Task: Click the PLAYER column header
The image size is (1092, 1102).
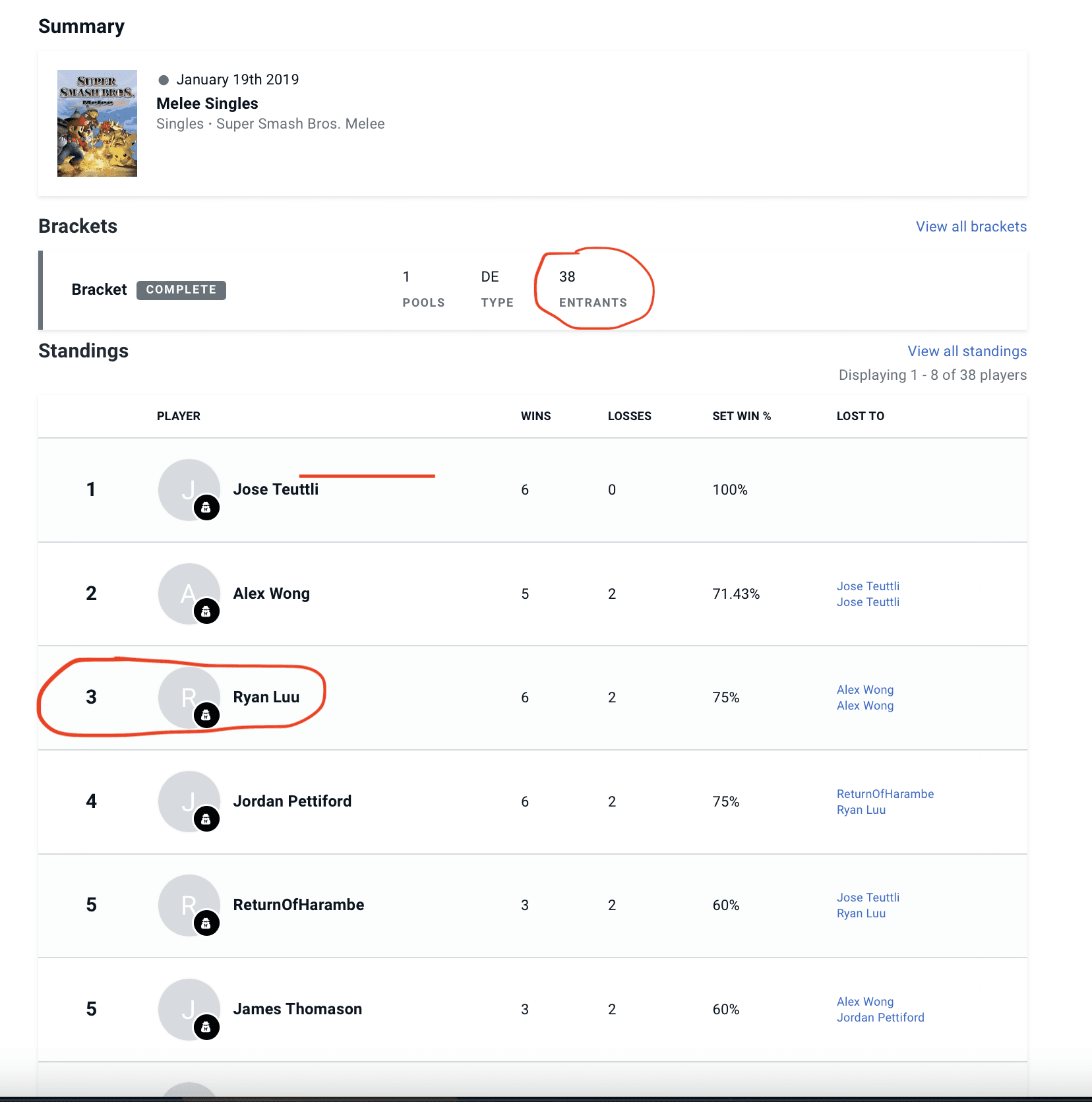Action: point(179,416)
